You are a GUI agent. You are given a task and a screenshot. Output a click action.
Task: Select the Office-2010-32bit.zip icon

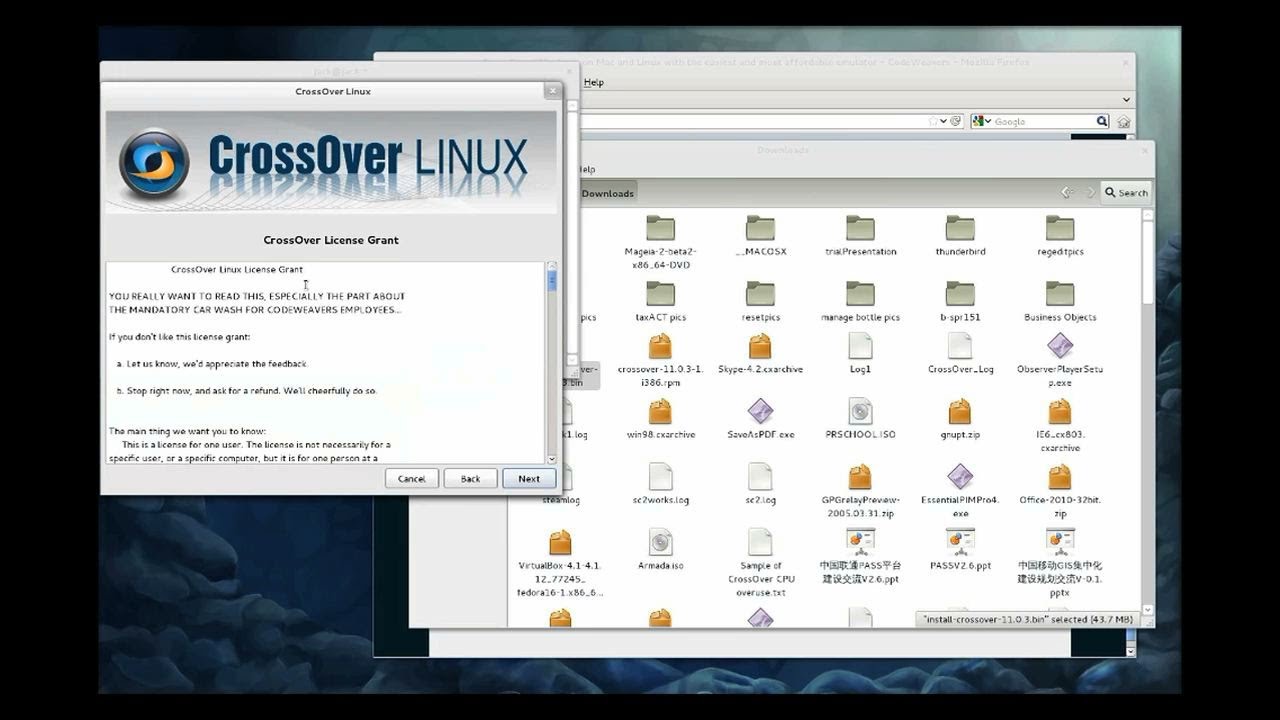[1060, 476]
